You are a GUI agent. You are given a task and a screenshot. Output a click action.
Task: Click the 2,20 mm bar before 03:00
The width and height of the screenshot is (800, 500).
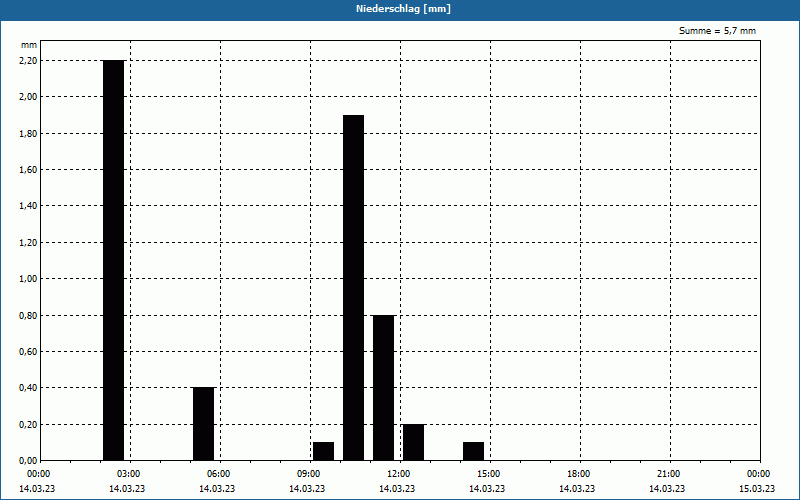pyautogui.click(x=113, y=260)
